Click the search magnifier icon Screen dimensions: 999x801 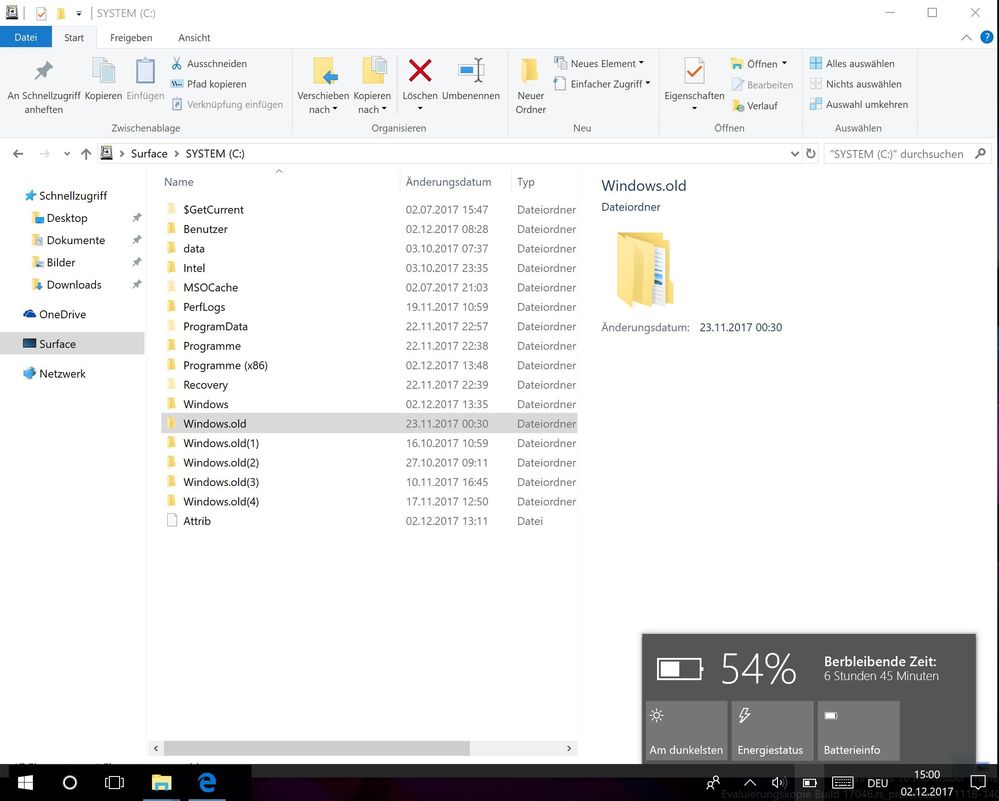pos(981,154)
